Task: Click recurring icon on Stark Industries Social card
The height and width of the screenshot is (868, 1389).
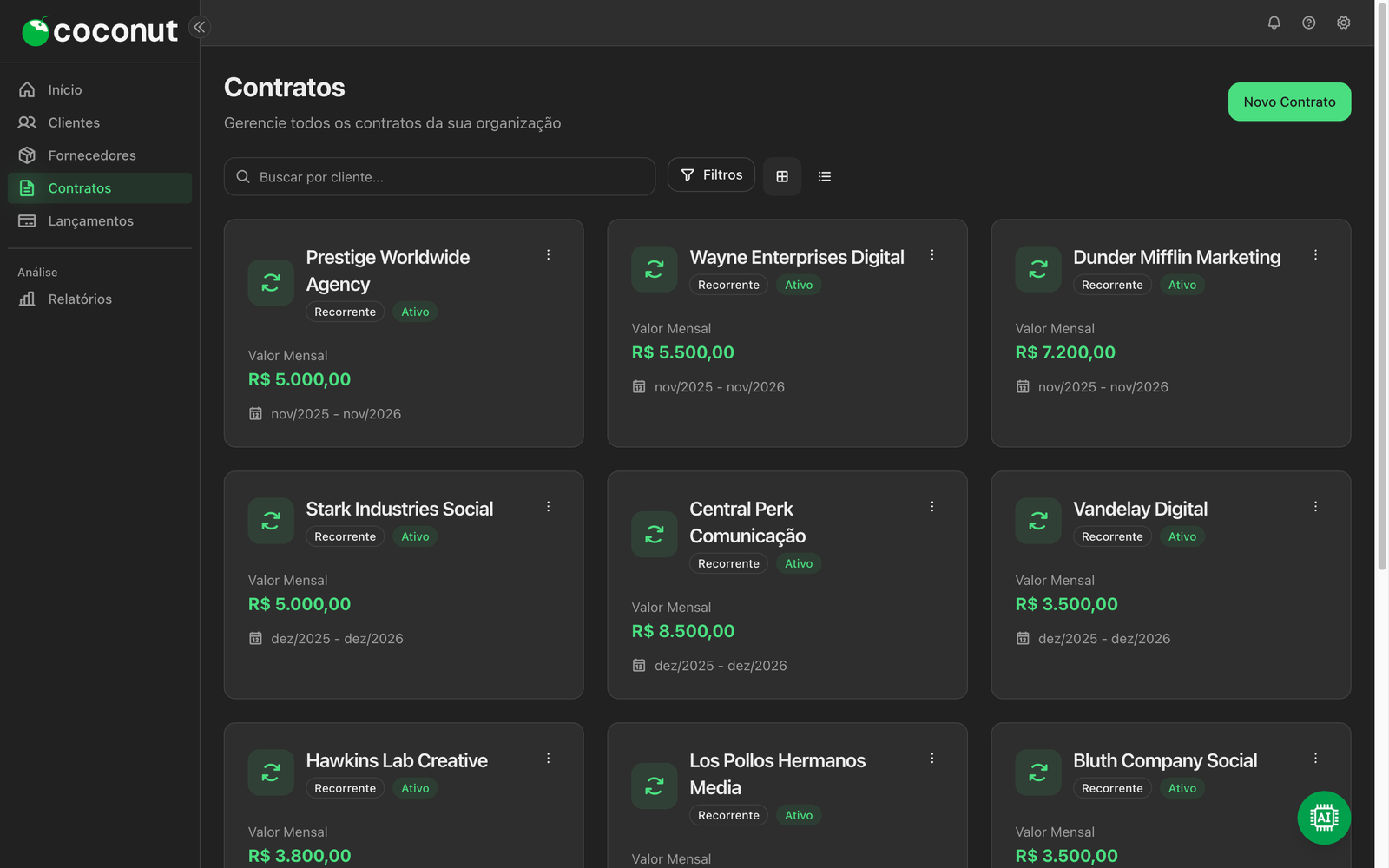Action: tap(271, 521)
